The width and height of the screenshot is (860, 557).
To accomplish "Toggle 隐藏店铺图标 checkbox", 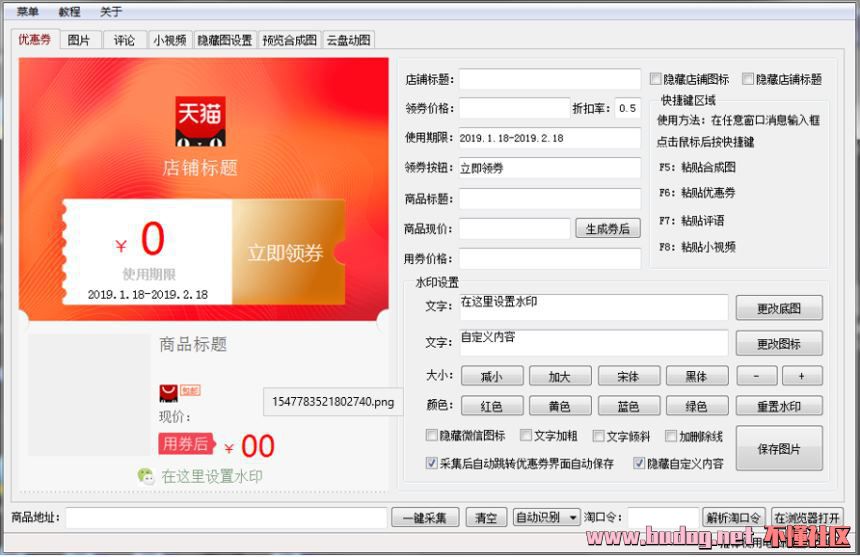I will tap(655, 79).
